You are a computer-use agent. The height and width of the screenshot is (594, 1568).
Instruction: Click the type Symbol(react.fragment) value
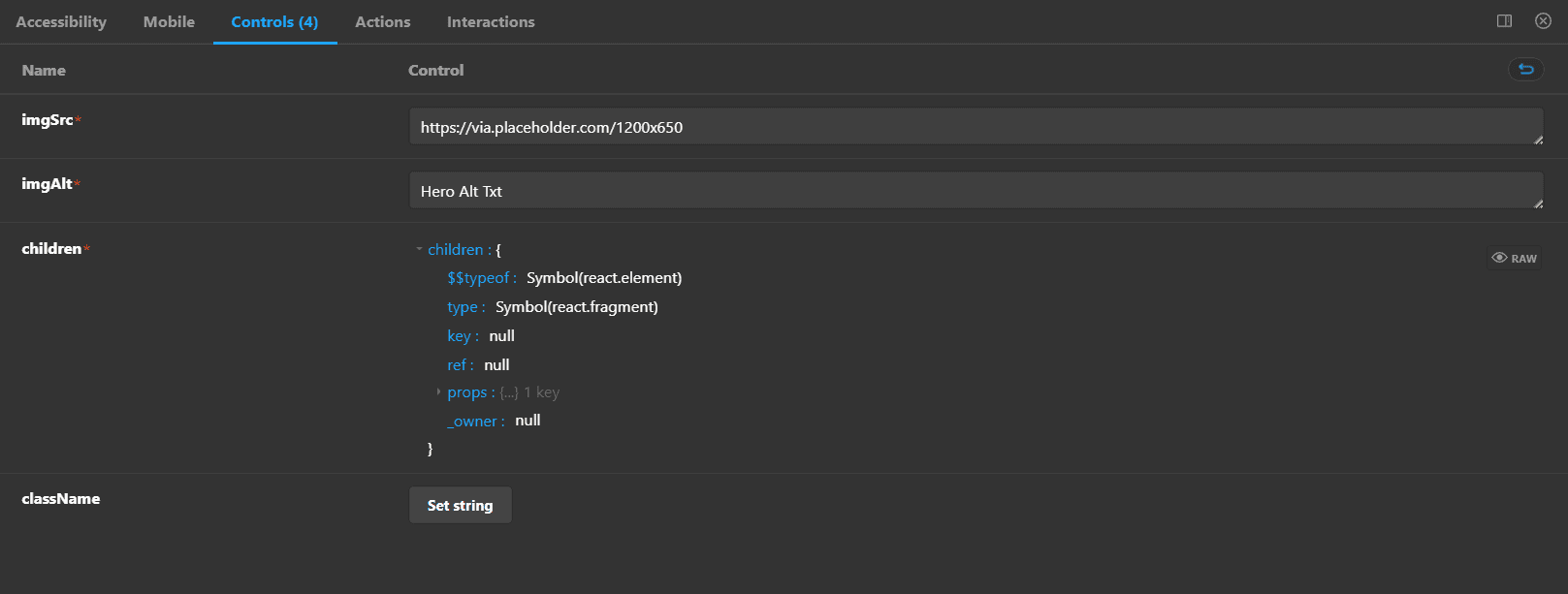click(576, 307)
